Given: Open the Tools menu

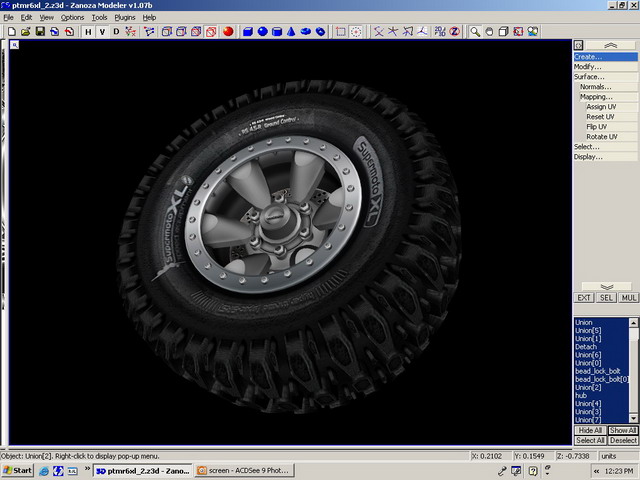Looking at the screenshot, I should pos(99,17).
